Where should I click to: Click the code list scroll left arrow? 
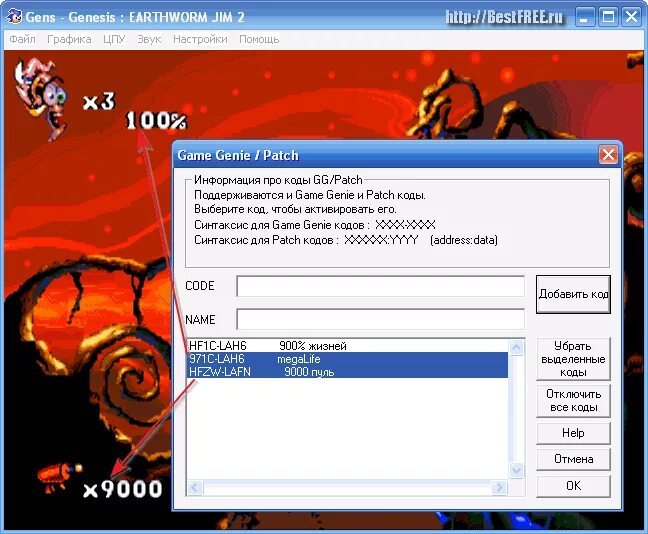pos(195,488)
